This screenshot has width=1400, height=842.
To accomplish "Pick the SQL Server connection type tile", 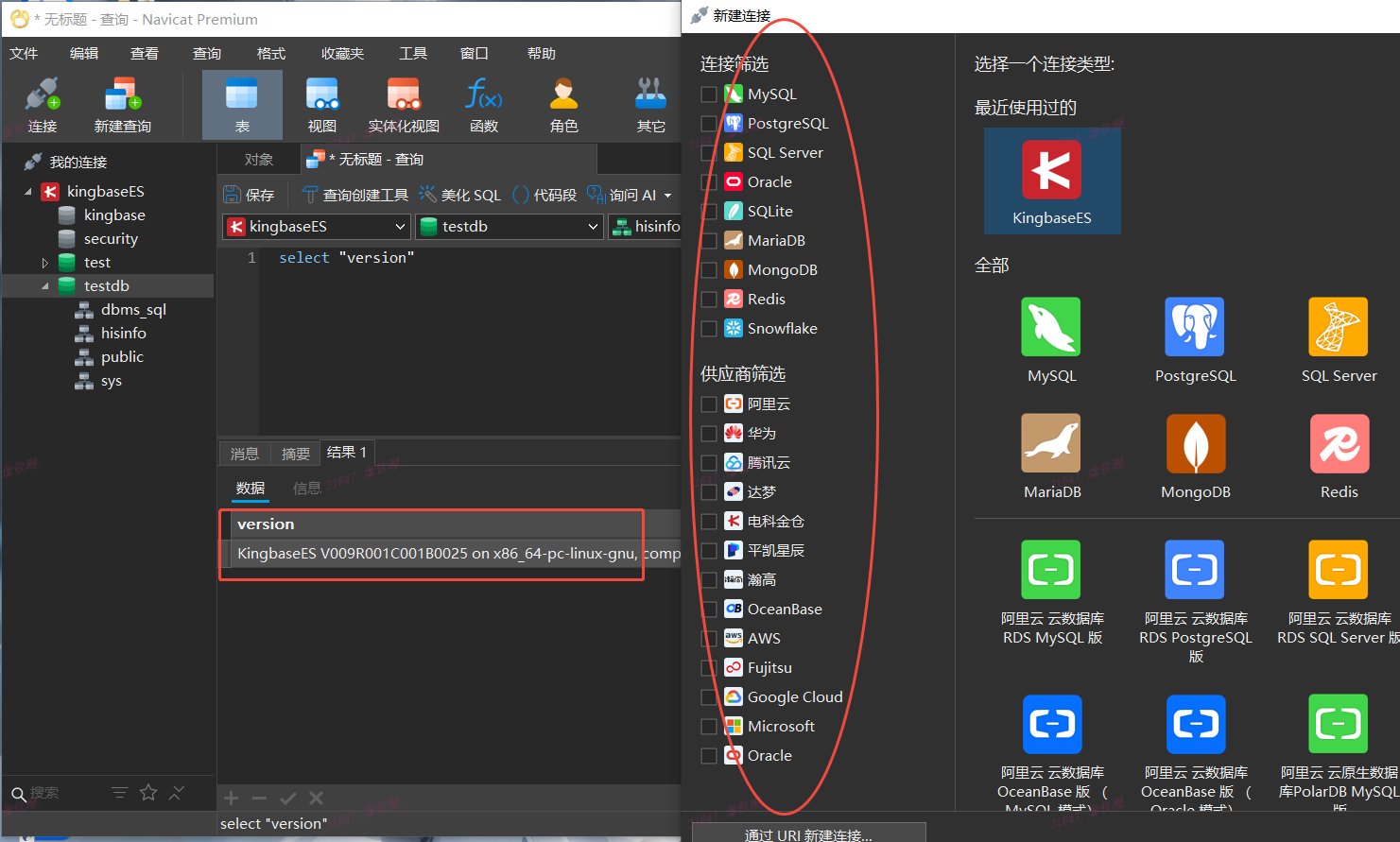I will coord(1339,340).
